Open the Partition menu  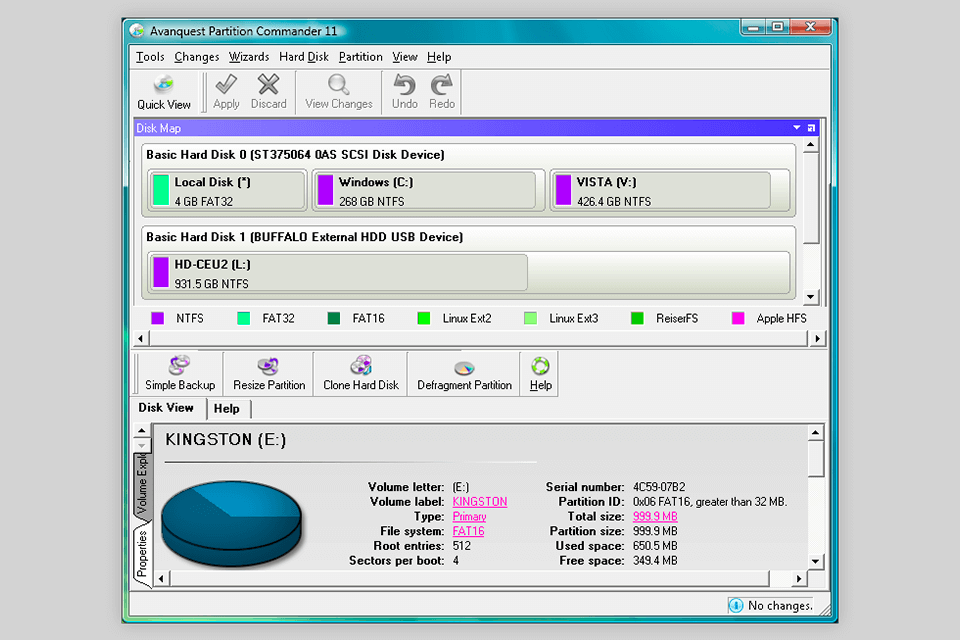361,57
